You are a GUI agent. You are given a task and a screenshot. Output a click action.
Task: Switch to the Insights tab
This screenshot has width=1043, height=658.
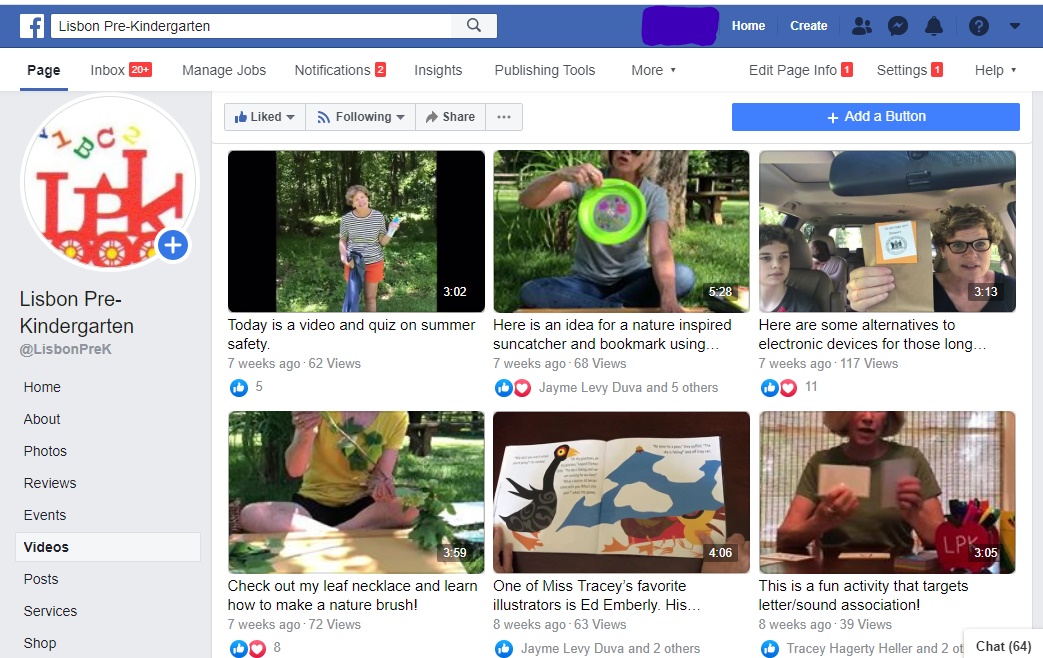pos(438,70)
